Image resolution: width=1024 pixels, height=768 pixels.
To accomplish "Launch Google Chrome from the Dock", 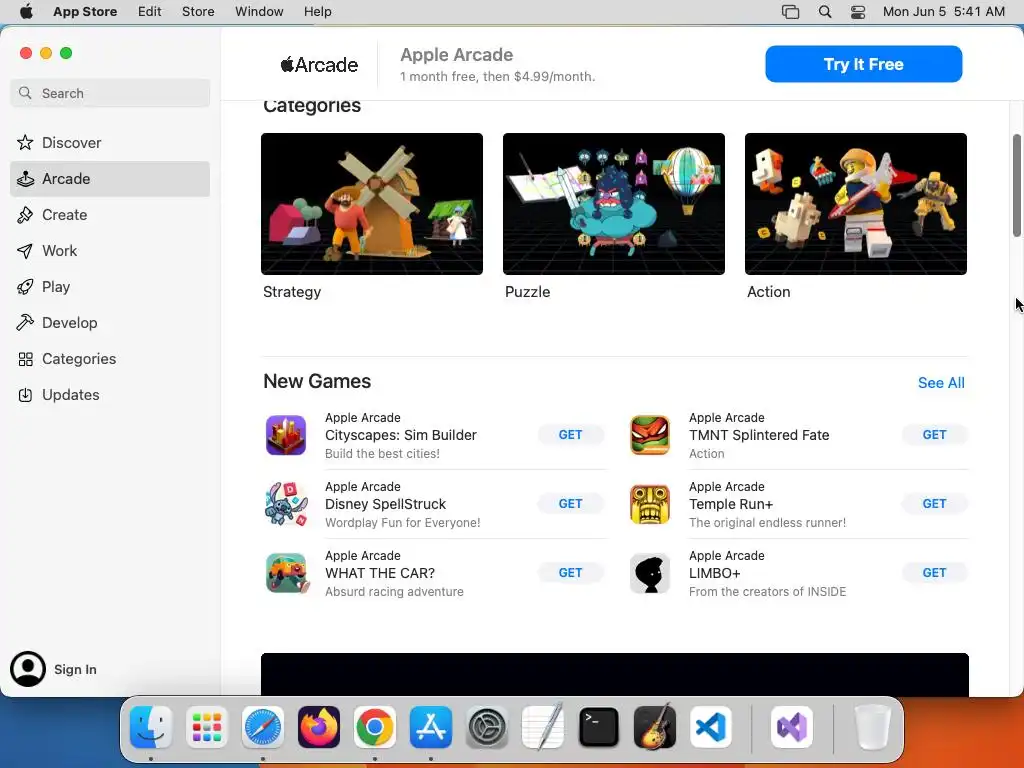I will click(x=374, y=727).
